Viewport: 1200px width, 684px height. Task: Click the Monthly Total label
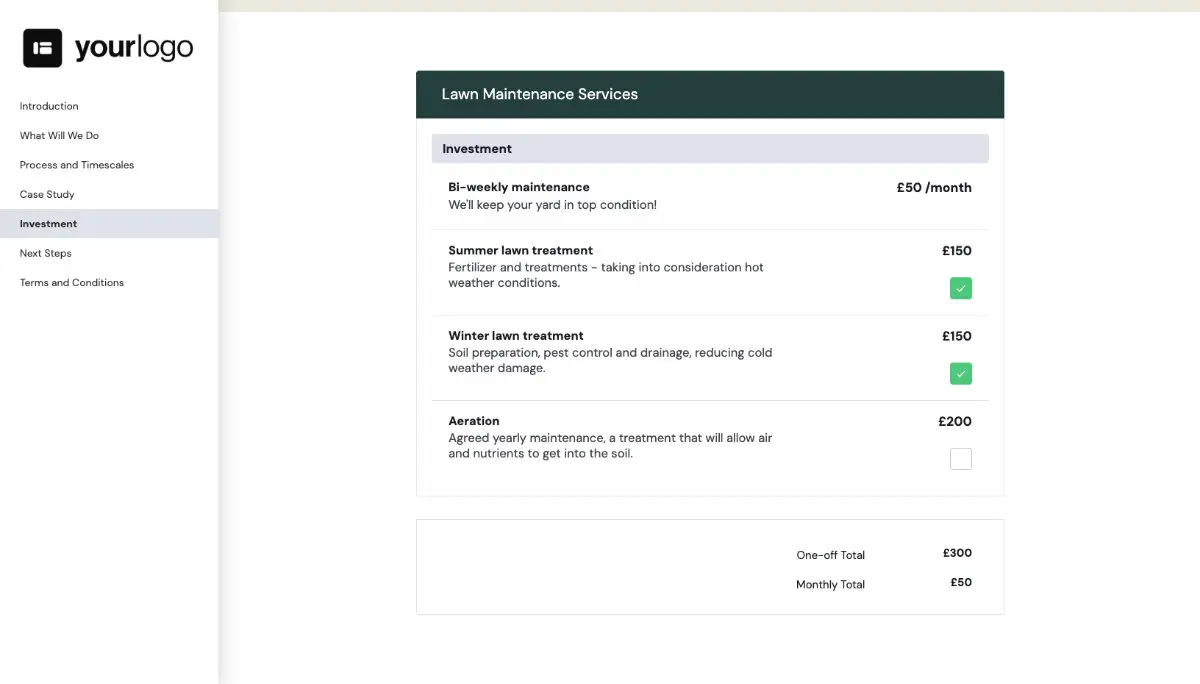tap(830, 584)
